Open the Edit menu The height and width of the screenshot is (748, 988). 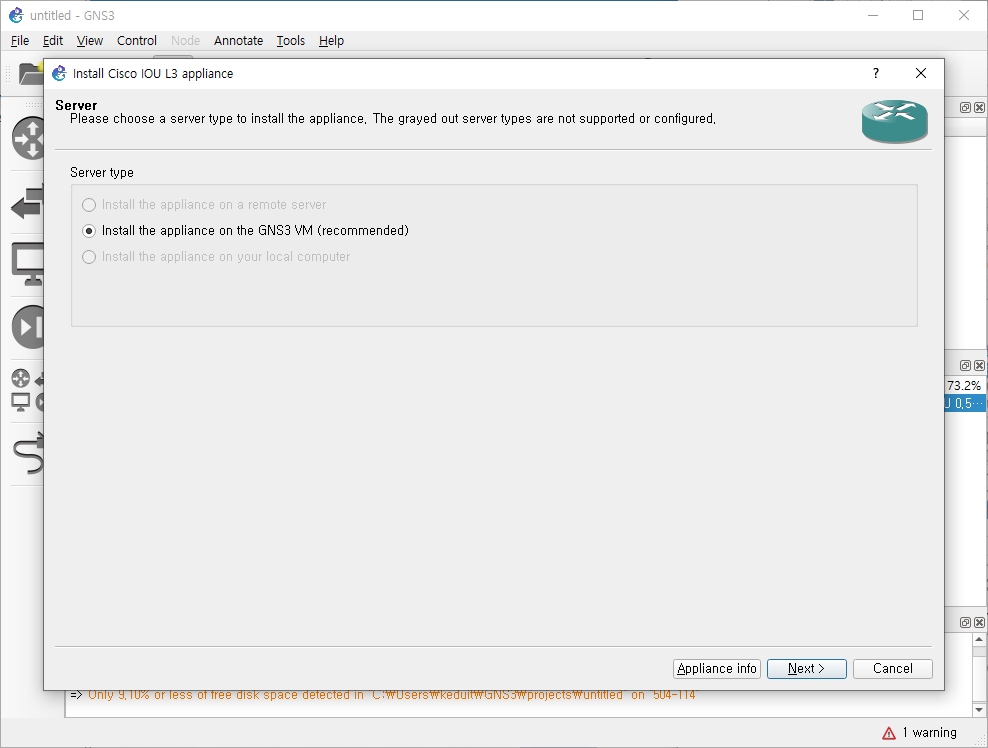click(52, 40)
